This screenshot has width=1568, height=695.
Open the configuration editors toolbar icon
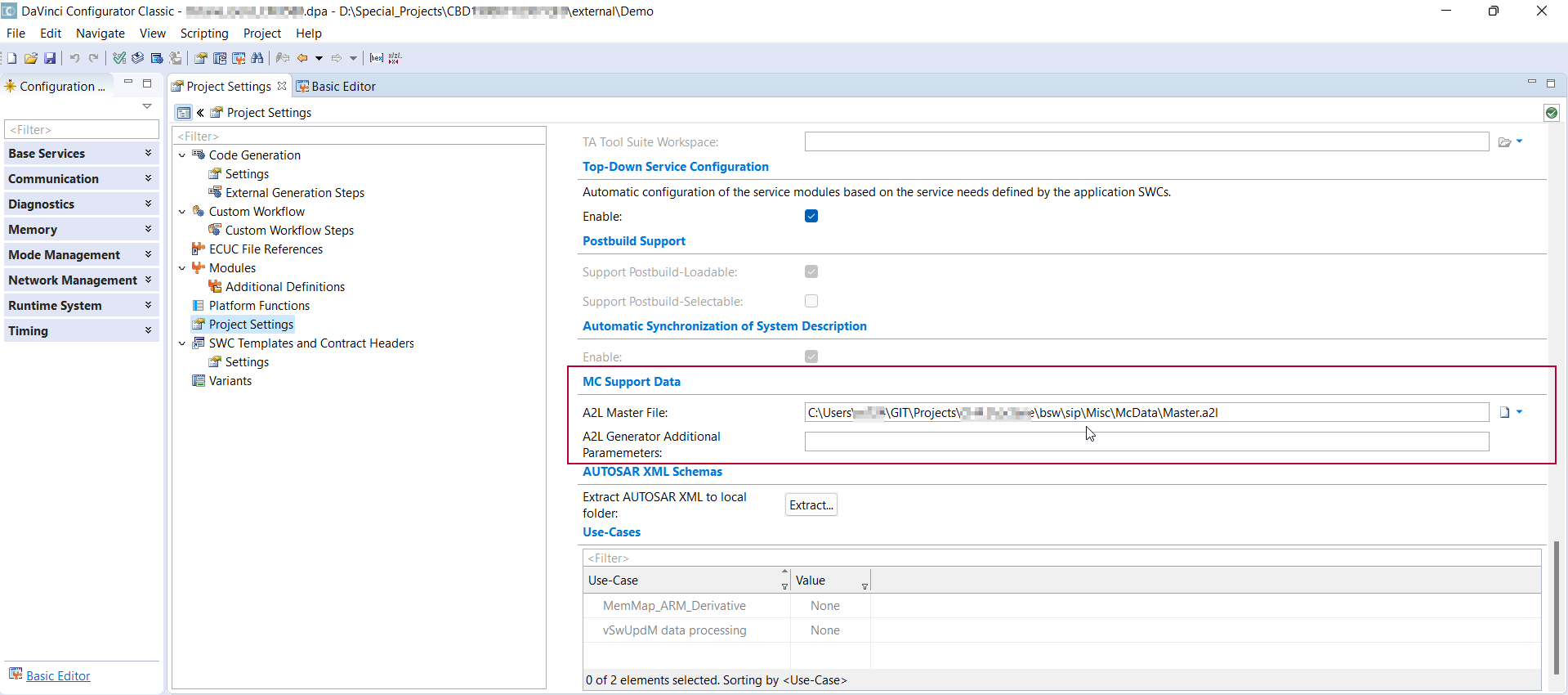click(220, 58)
